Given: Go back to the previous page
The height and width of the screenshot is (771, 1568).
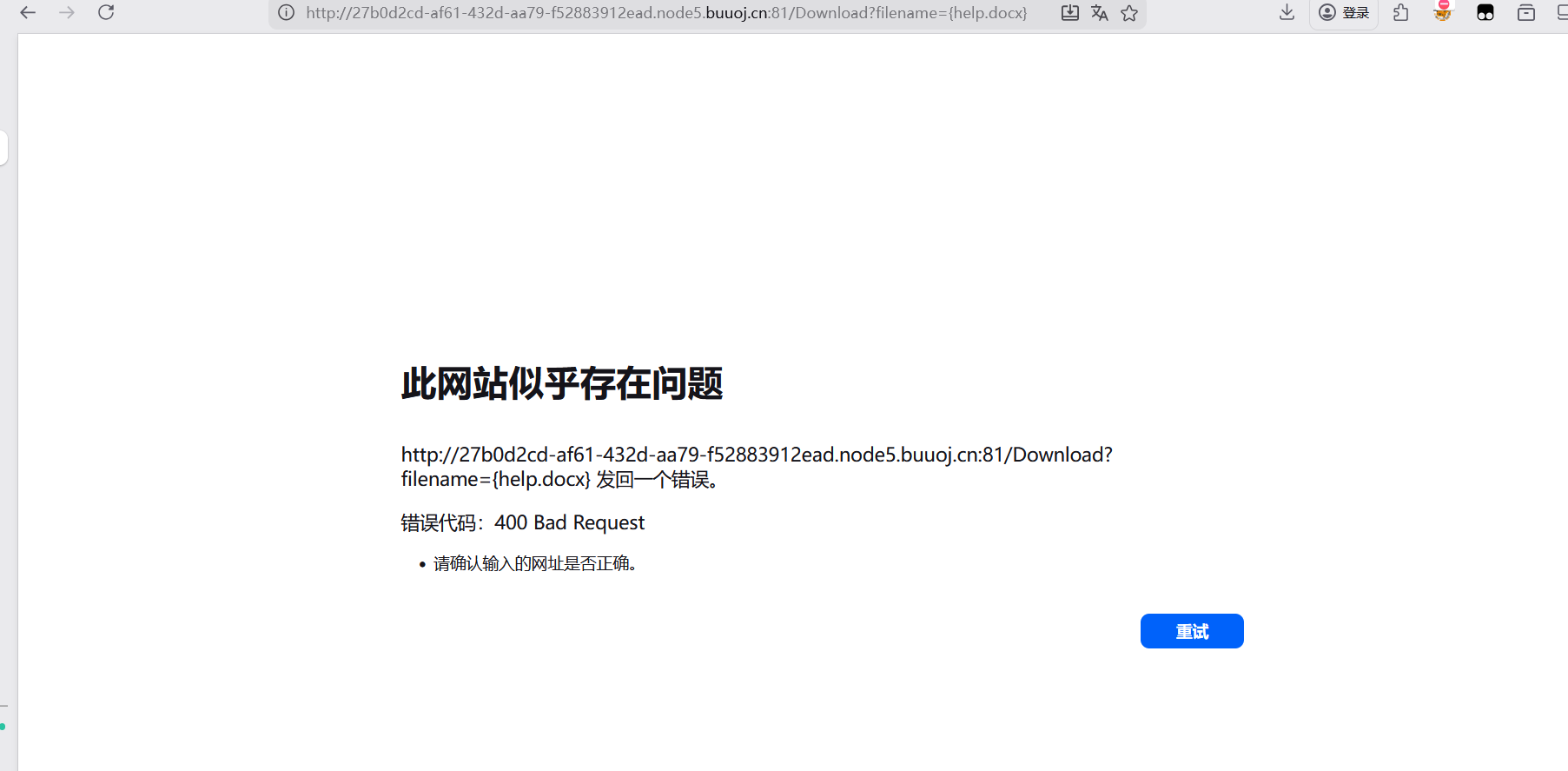Looking at the screenshot, I should tap(28, 12).
